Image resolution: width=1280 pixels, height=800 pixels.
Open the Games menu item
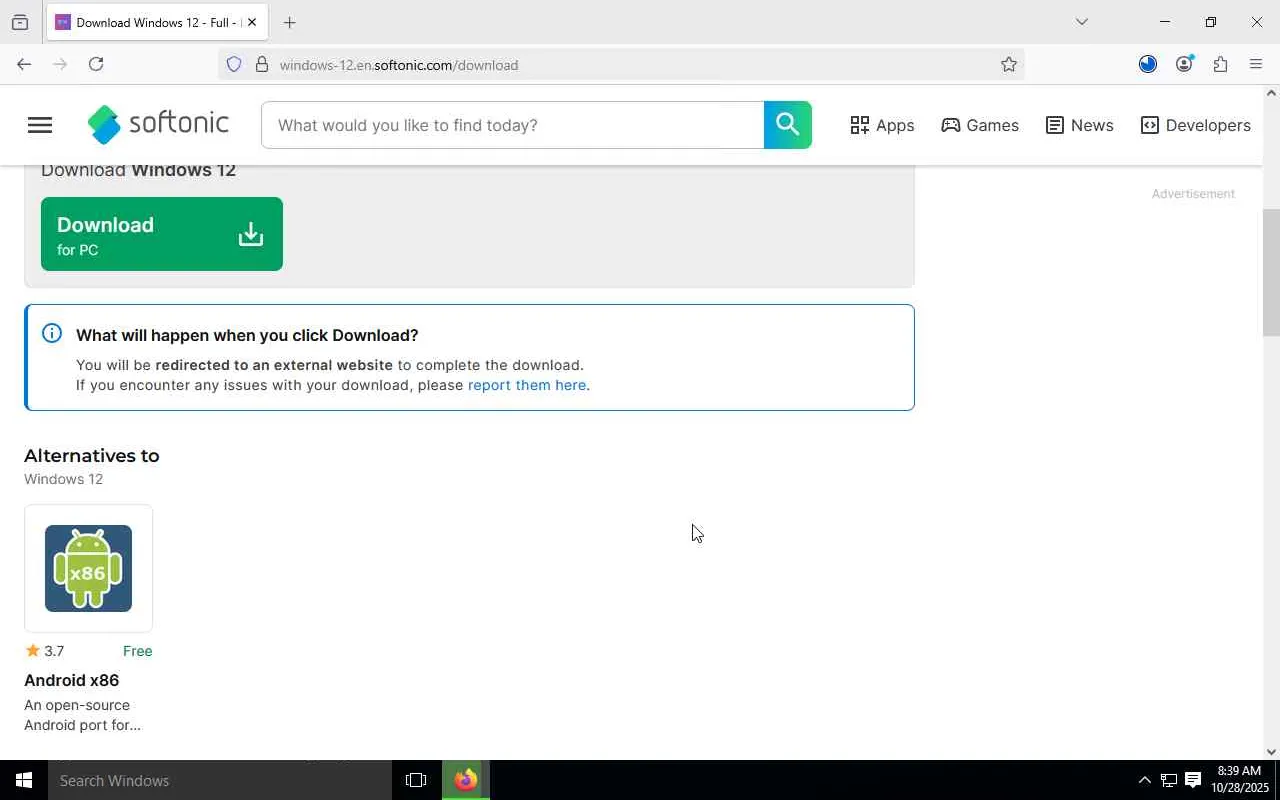(x=980, y=125)
